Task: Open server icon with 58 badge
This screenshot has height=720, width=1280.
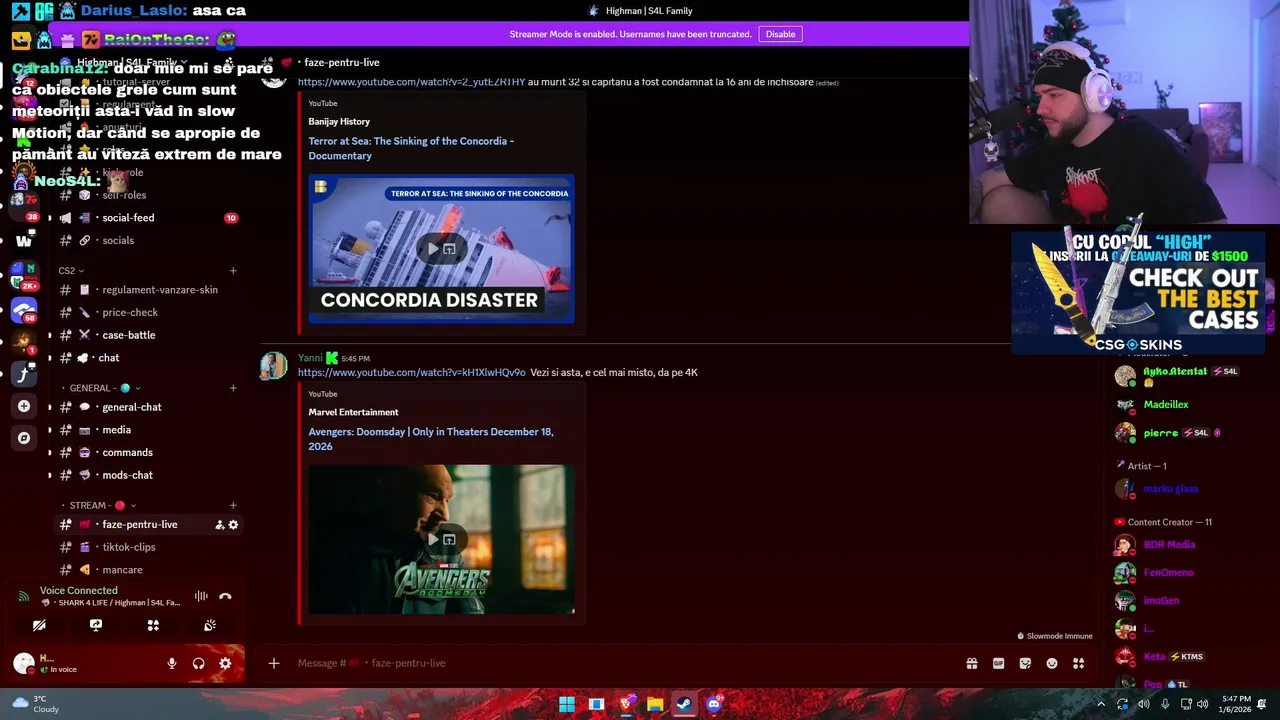Action: click(24, 309)
